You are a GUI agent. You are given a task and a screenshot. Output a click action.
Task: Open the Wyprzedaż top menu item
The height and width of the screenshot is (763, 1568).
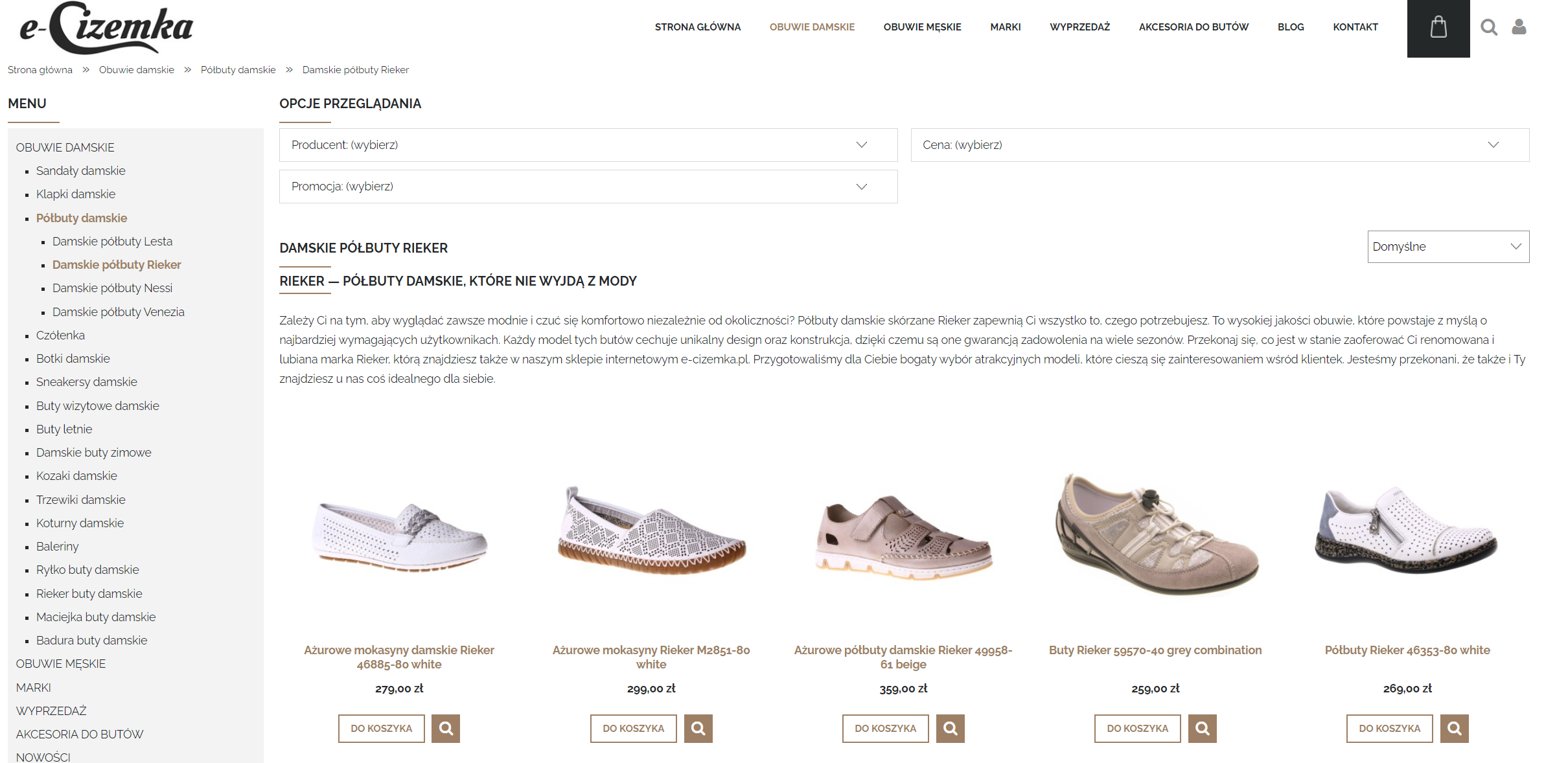[1079, 27]
